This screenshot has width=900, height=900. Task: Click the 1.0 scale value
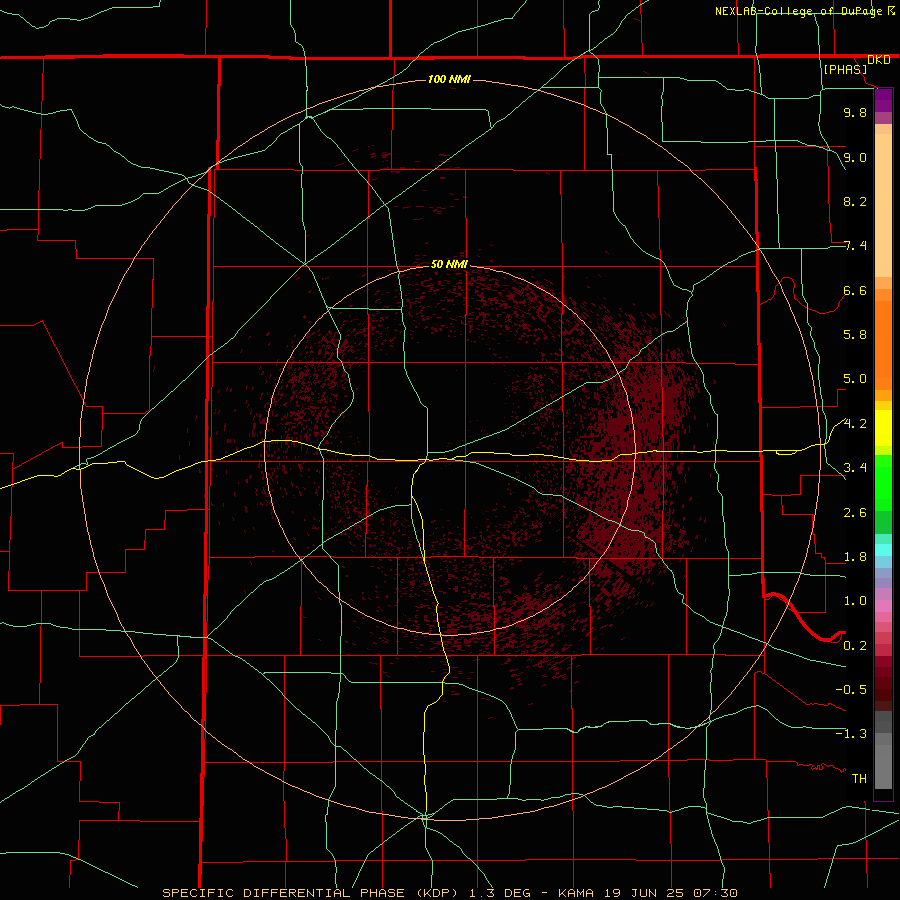pos(855,601)
